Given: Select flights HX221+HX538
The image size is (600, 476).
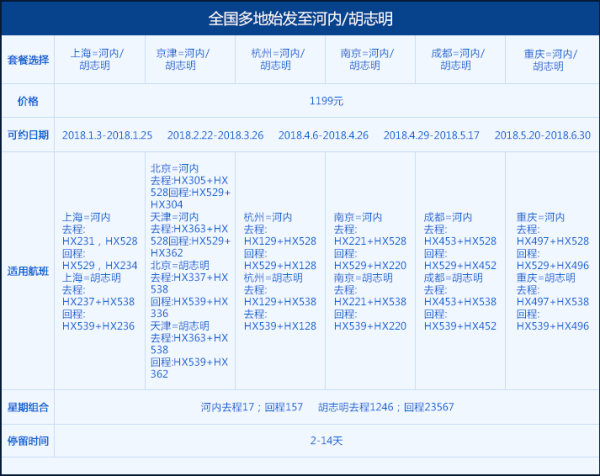Looking at the screenshot, I should (x=370, y=302).
